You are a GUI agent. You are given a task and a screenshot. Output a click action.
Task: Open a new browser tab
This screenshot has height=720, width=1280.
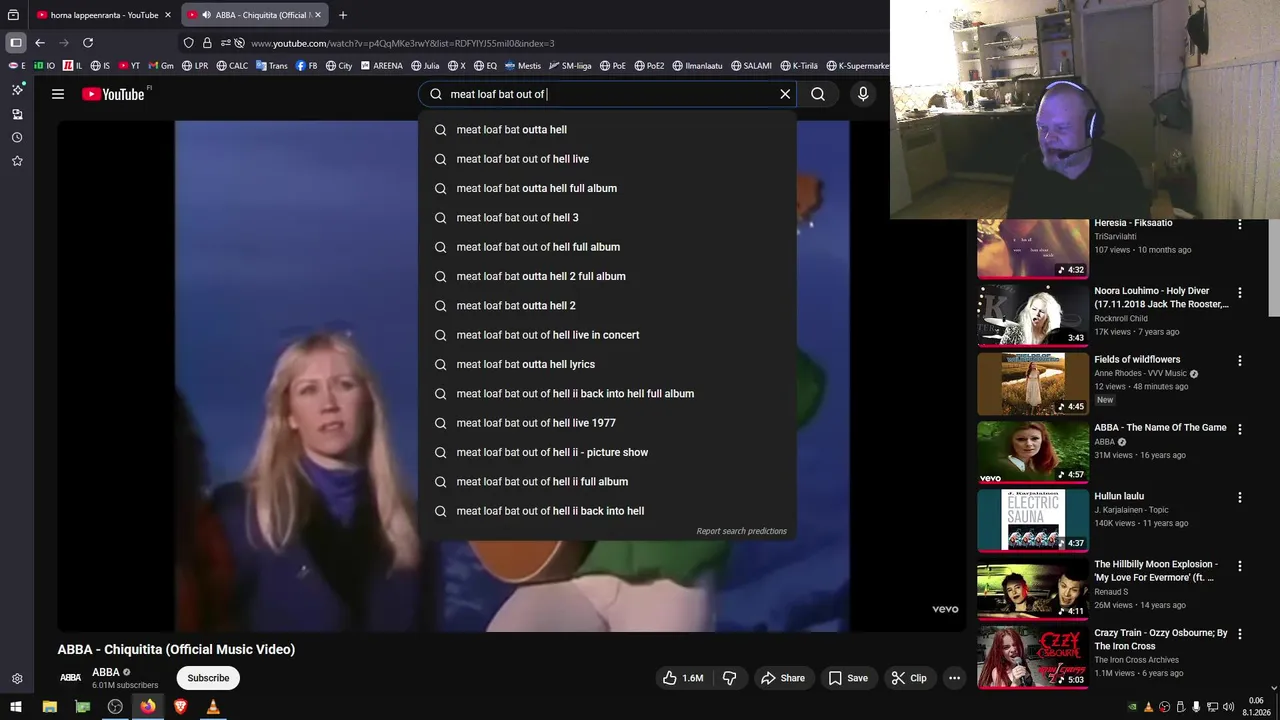(343, 15)
